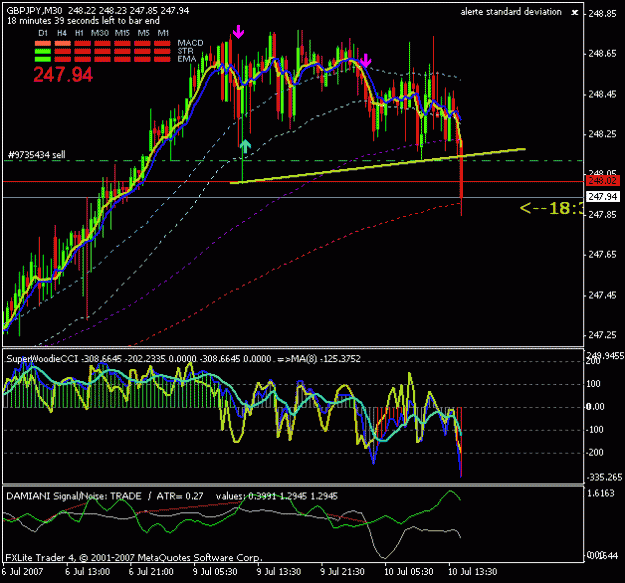Click the Damiani values 0.3991 1.2945 text
Image resolution: width=625 pixels, height=583 pixels.
(277, 496)
